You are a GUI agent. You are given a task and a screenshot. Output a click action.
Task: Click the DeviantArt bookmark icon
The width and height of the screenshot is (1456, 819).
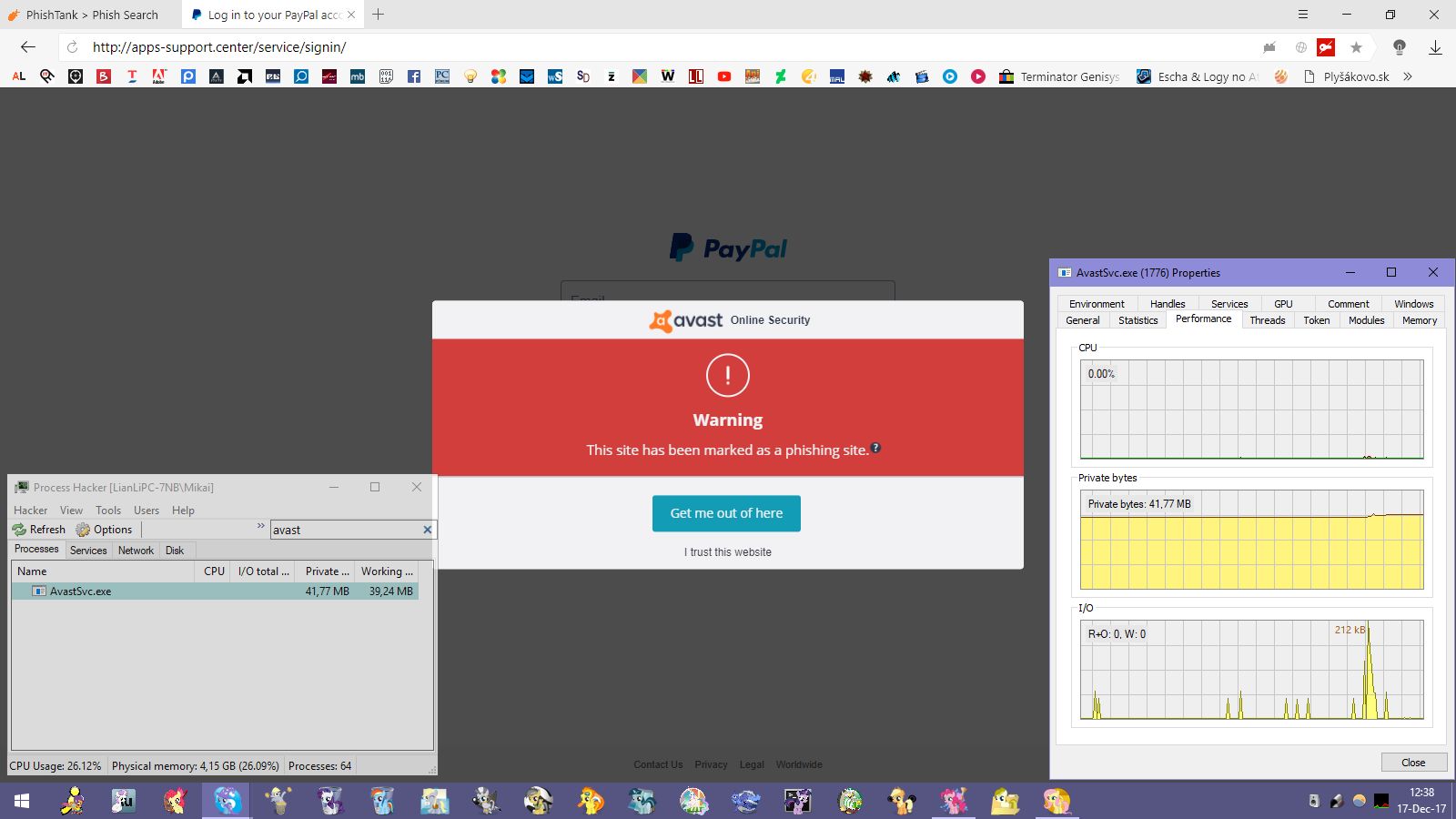point(781,76)
